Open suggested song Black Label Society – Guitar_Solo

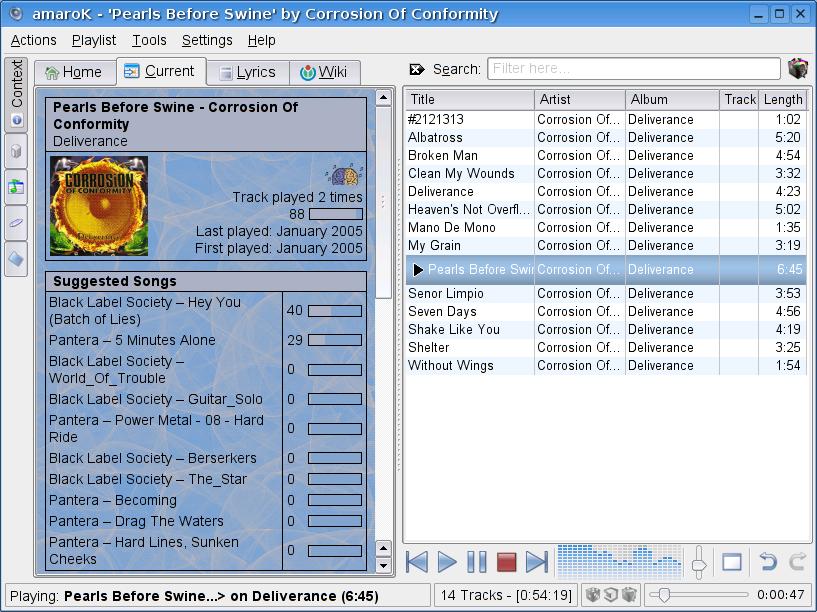(156, 399)
